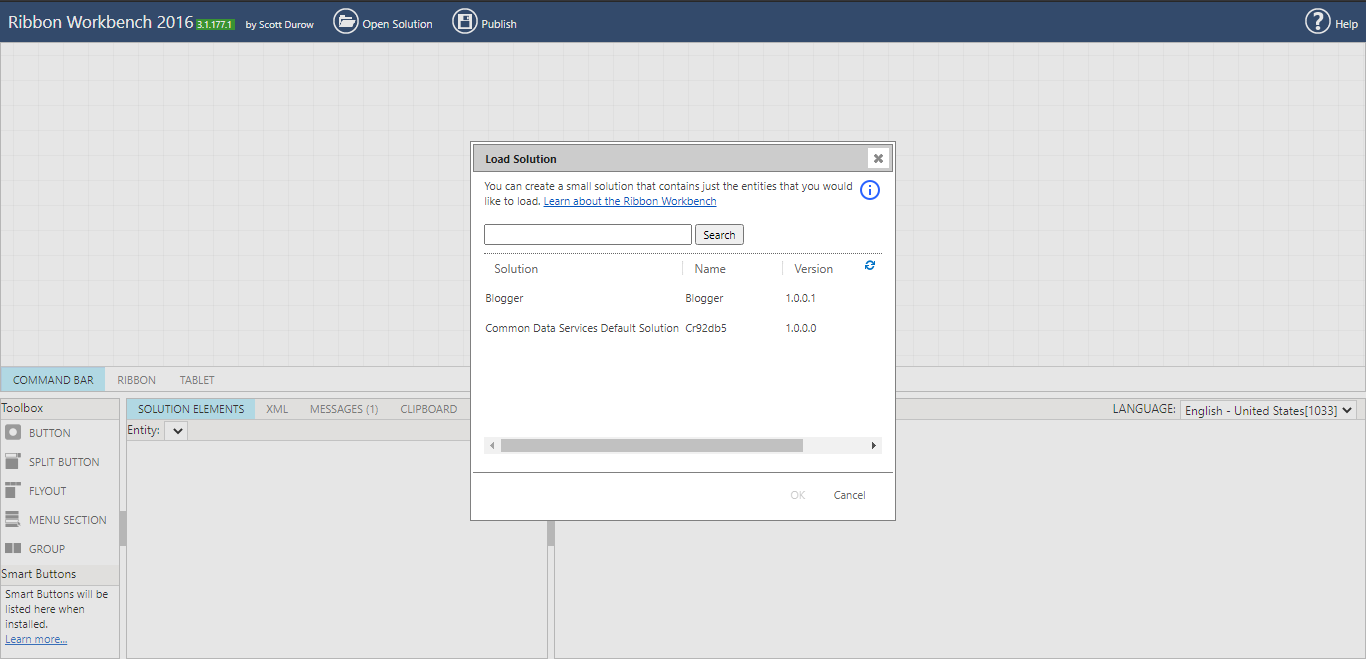This screenshot has height=659, width=1366.
Task: Switch to the TABLET tab
Action: pyautogui.click(x=196, y=379)
